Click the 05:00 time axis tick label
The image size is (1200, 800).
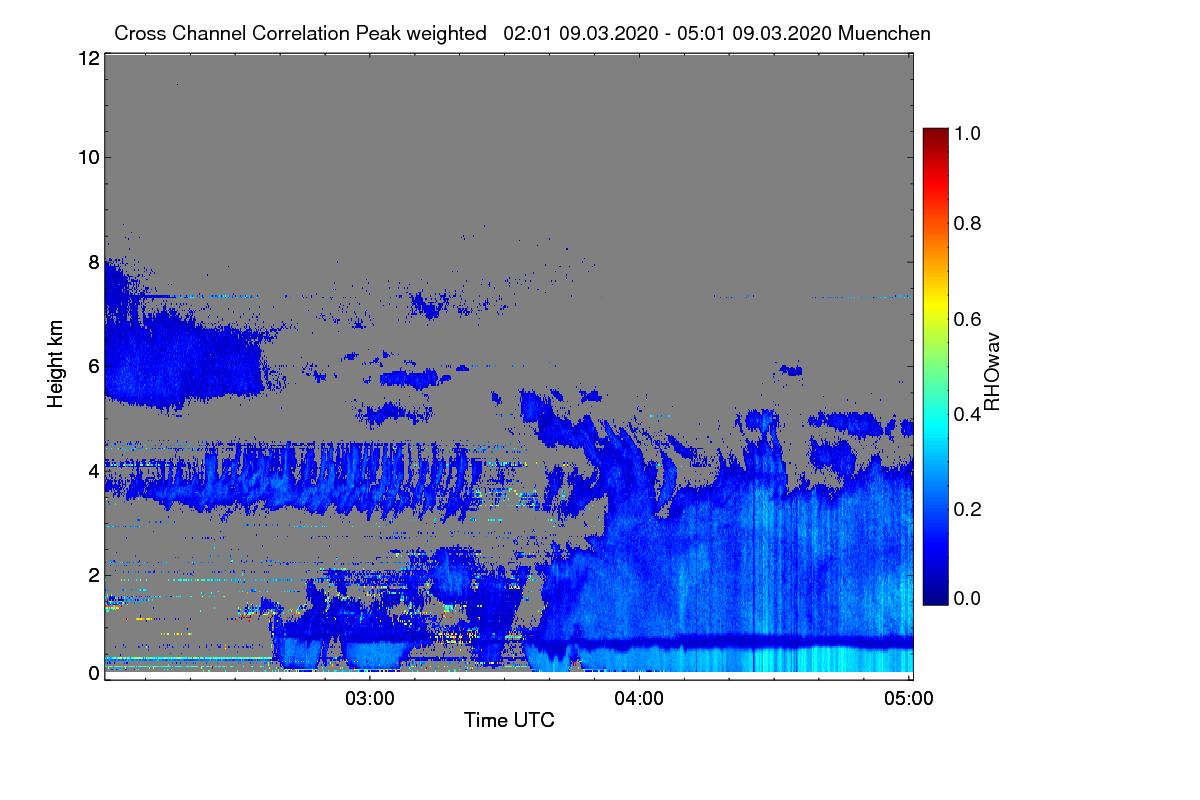click(909, 698)
